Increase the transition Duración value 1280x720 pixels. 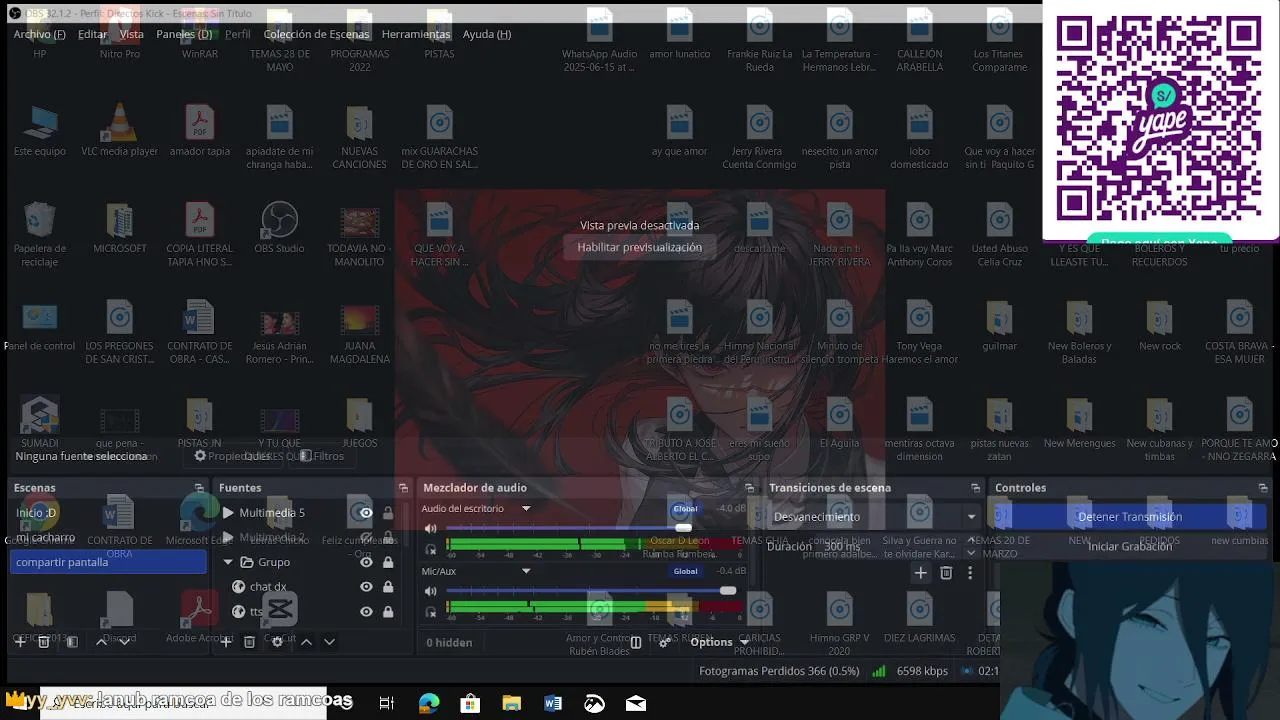coord(971,541)
